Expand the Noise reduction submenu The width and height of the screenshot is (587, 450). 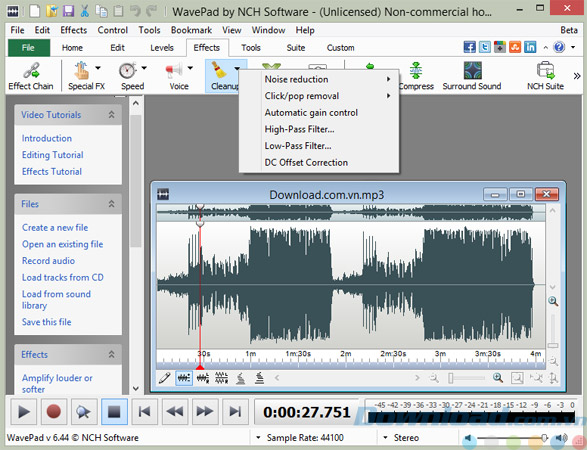click(x=319, y=79)
